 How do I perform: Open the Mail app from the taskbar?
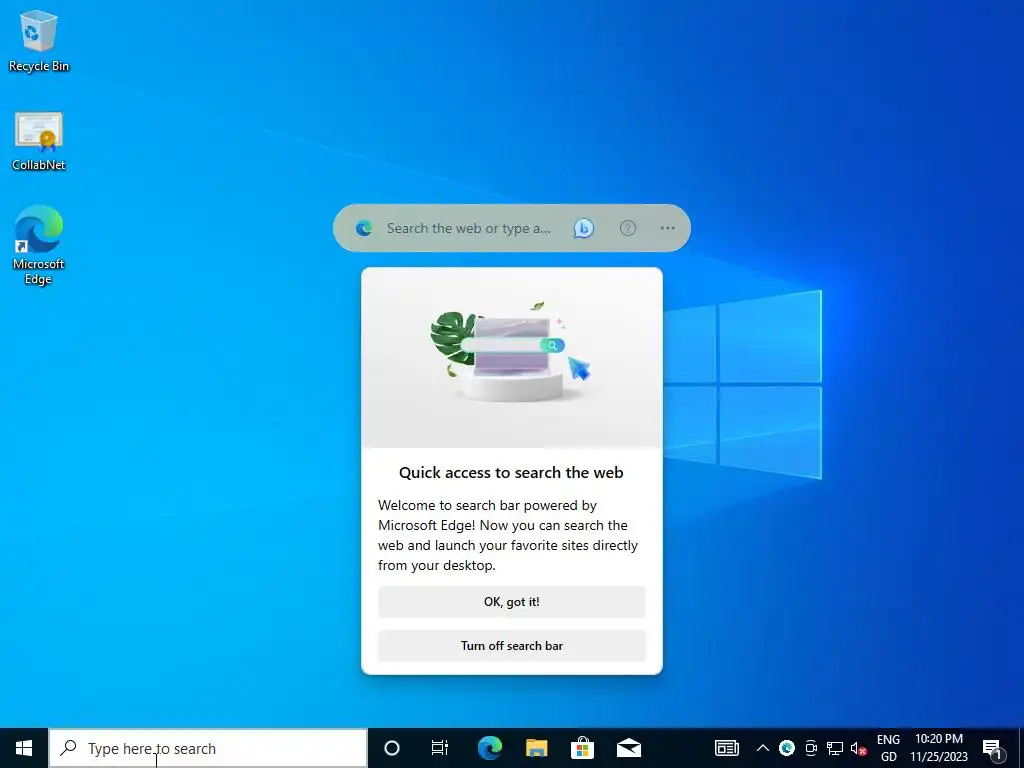click(629, 748)
